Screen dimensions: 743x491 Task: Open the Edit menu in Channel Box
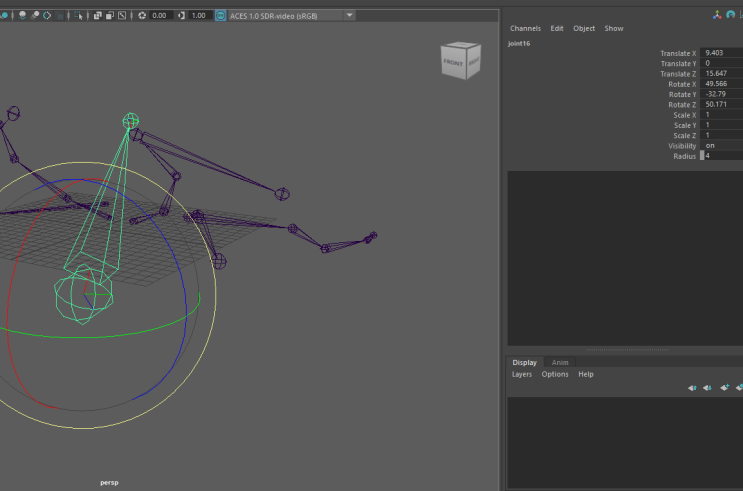[557, 28]
